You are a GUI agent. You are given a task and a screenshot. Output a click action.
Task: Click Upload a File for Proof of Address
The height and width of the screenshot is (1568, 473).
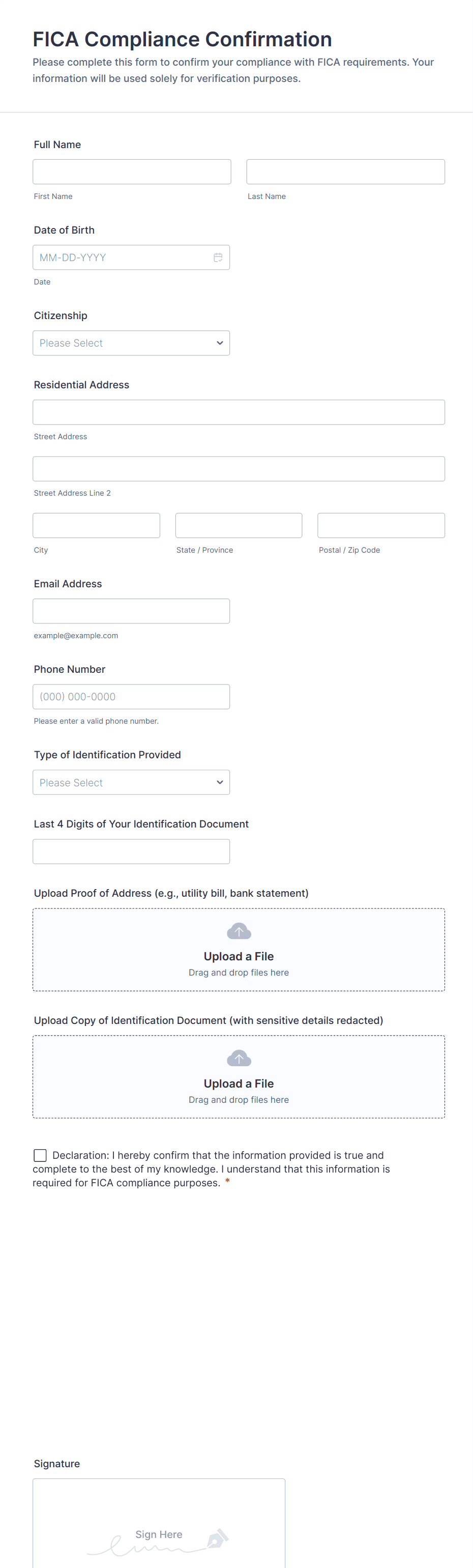239,956
